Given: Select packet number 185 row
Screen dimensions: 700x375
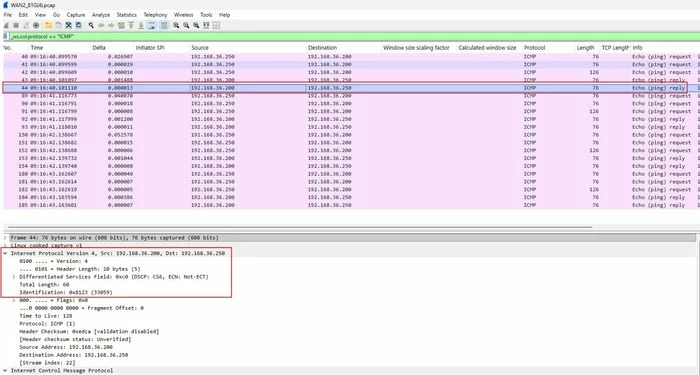Looking at the screenshot, I should pyautogui.click(x=350, y=205).
